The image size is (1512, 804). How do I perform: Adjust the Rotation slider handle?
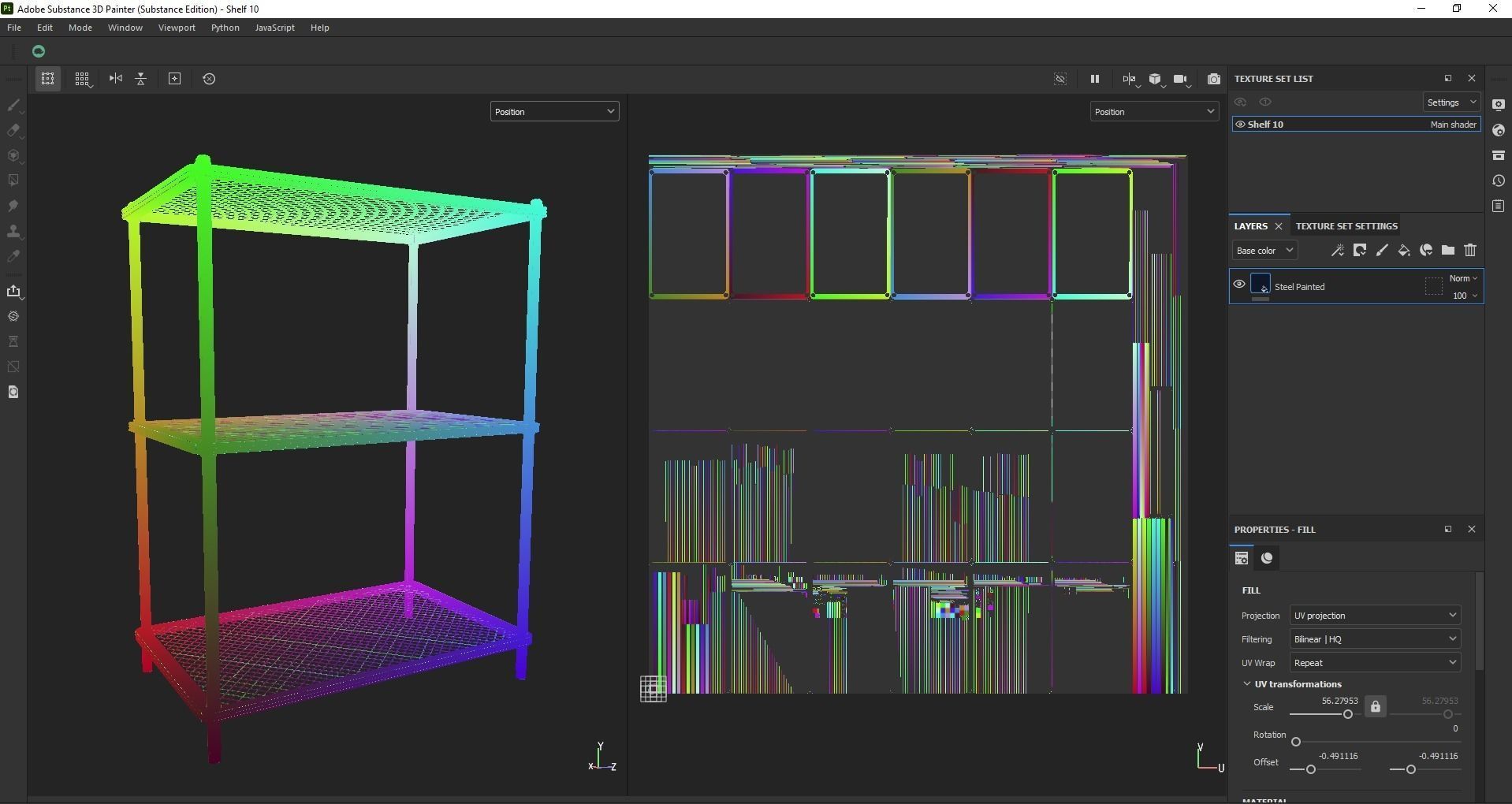pos(1296,742)
